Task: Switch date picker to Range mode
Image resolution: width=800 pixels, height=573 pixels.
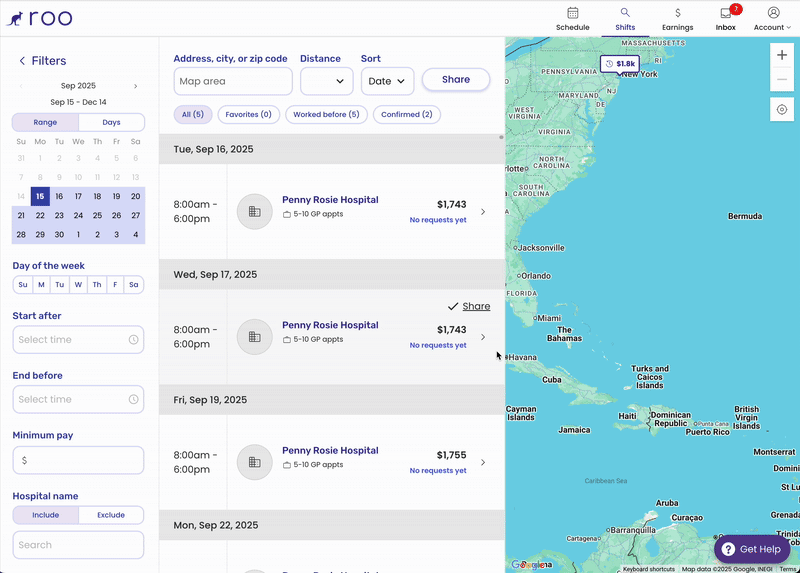Action: (45, 122)
